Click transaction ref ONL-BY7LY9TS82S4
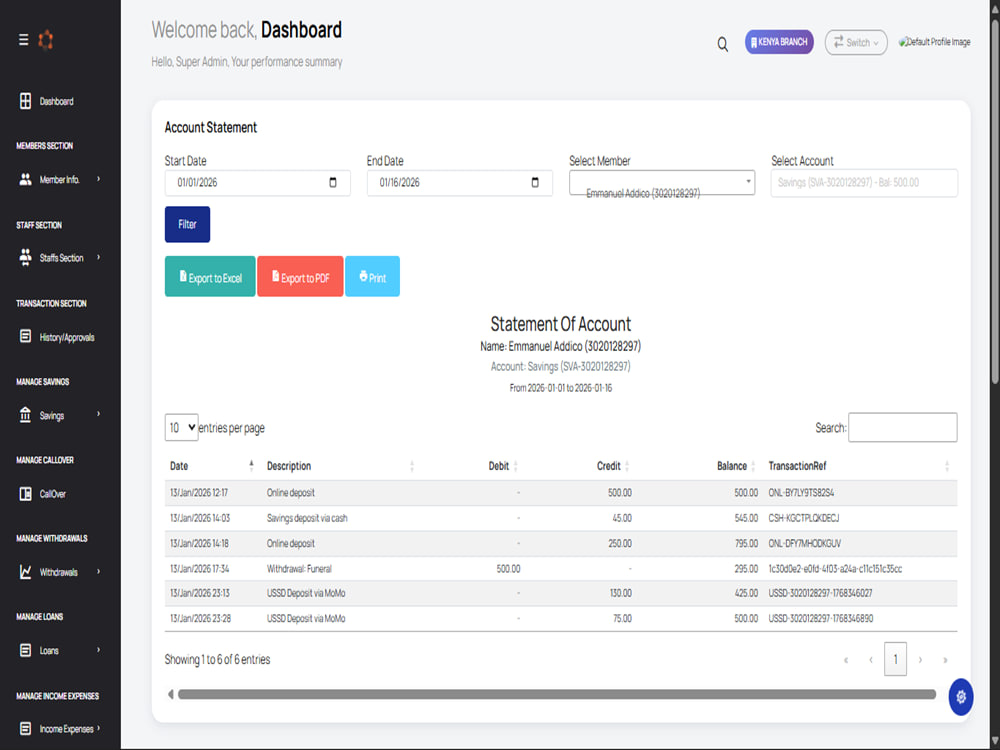The height and width of the screenshot is (750, 1000). click(x=801, y=493)
